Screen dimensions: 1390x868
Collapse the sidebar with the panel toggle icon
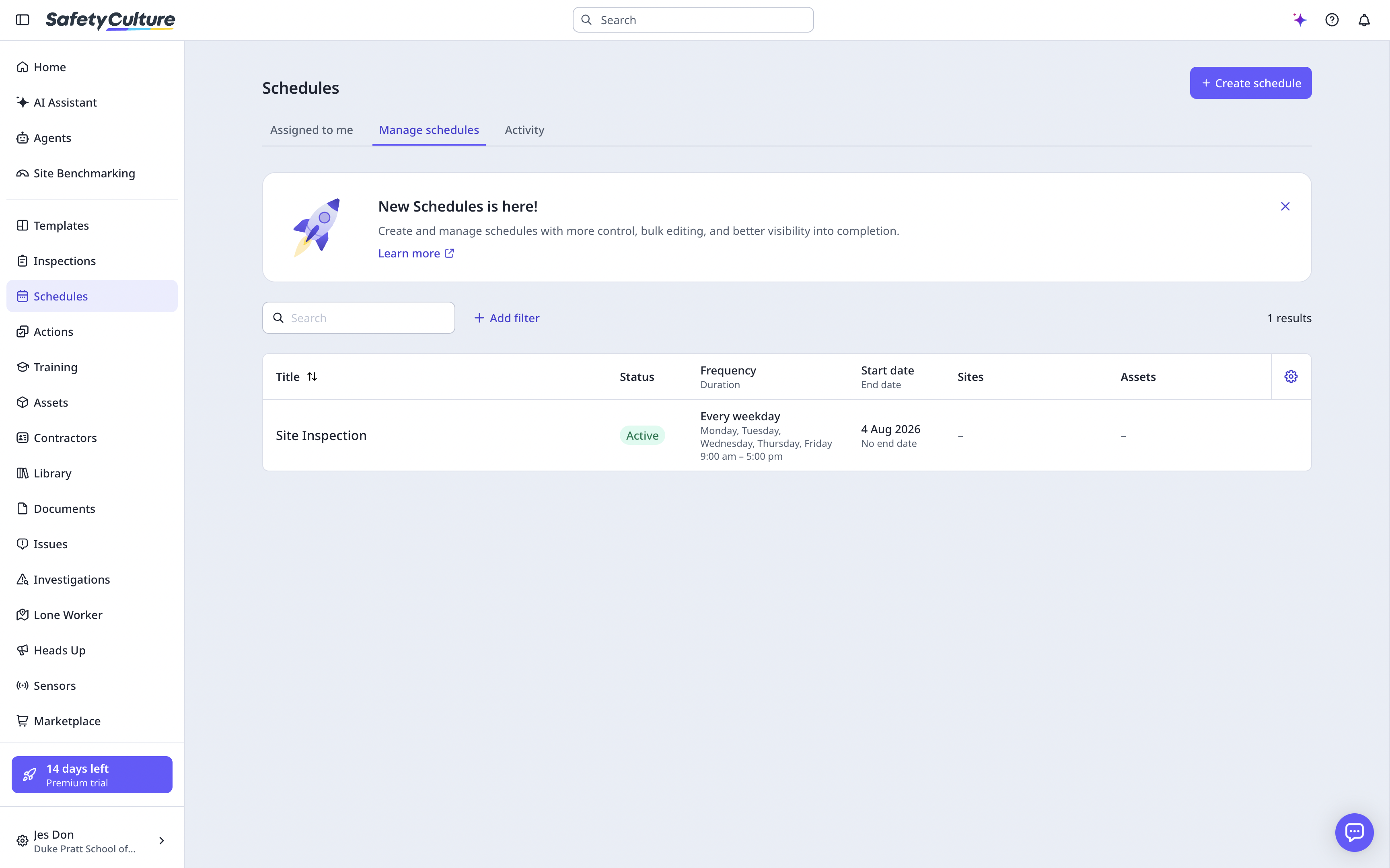point(23,20)
